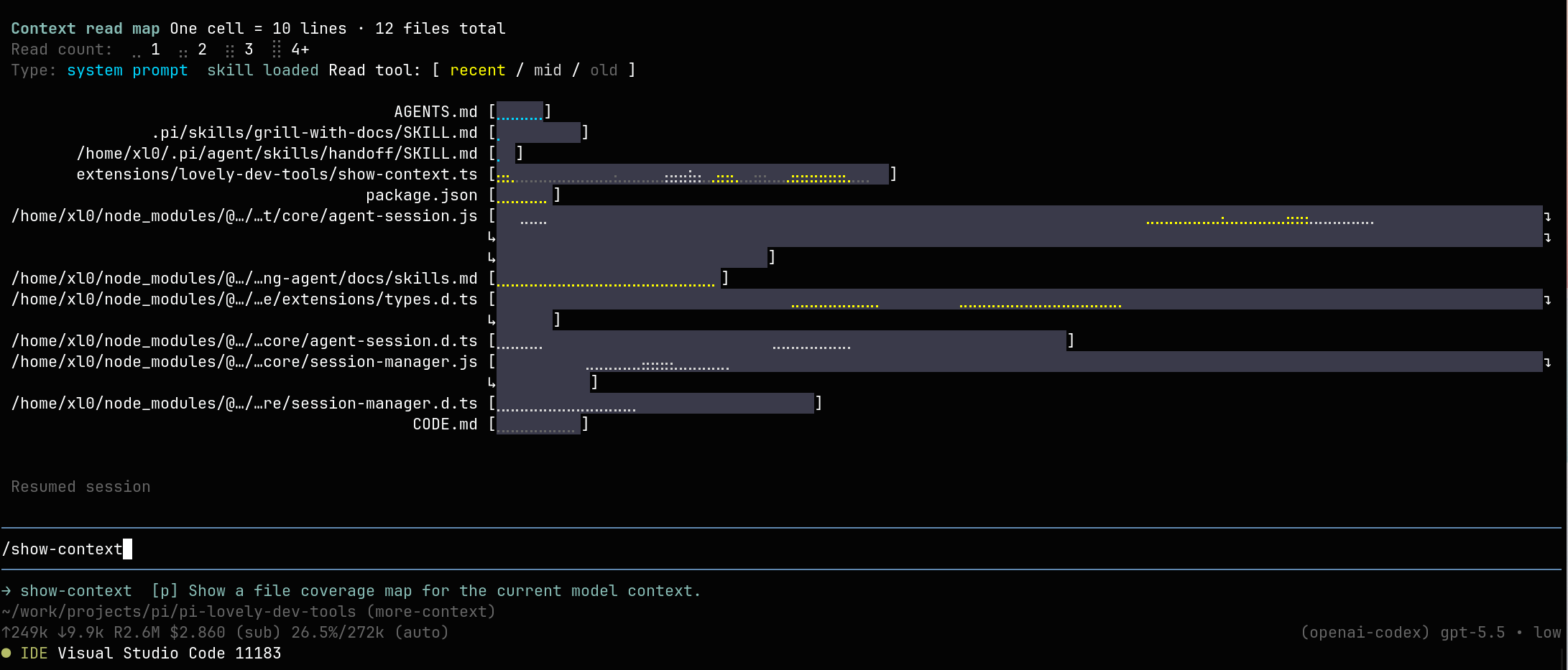Click the core/agent-session.d.ts file path

pyautogui.click(x=244, y=341)
